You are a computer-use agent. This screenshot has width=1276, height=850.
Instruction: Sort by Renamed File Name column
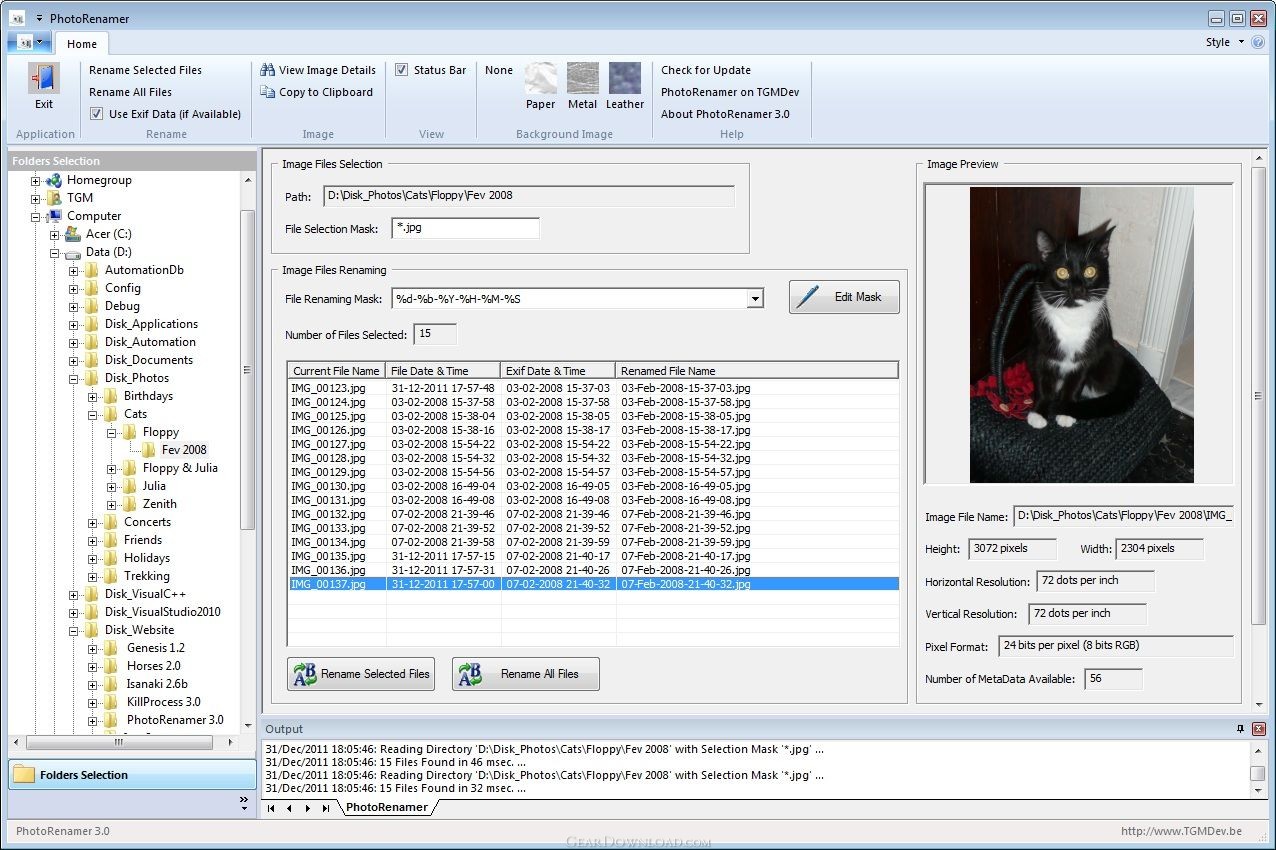[x=757, y=371]
